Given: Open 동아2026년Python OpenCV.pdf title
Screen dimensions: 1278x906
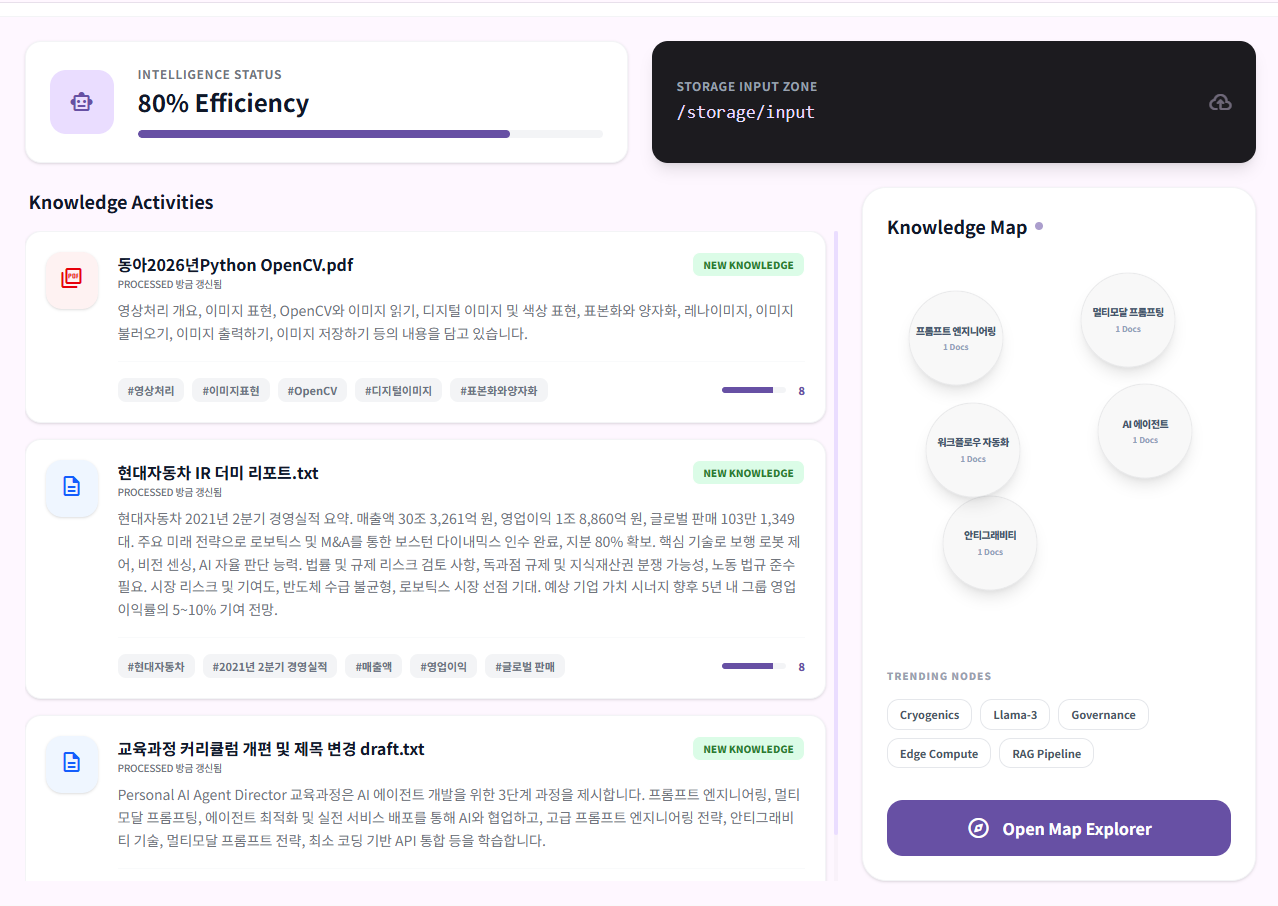Looking at the screenshot, I should [235, 265].
